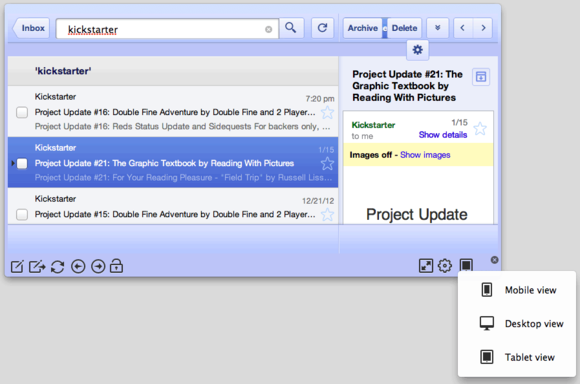
Task: Click the refresh mail button
Action: point(322,28)
